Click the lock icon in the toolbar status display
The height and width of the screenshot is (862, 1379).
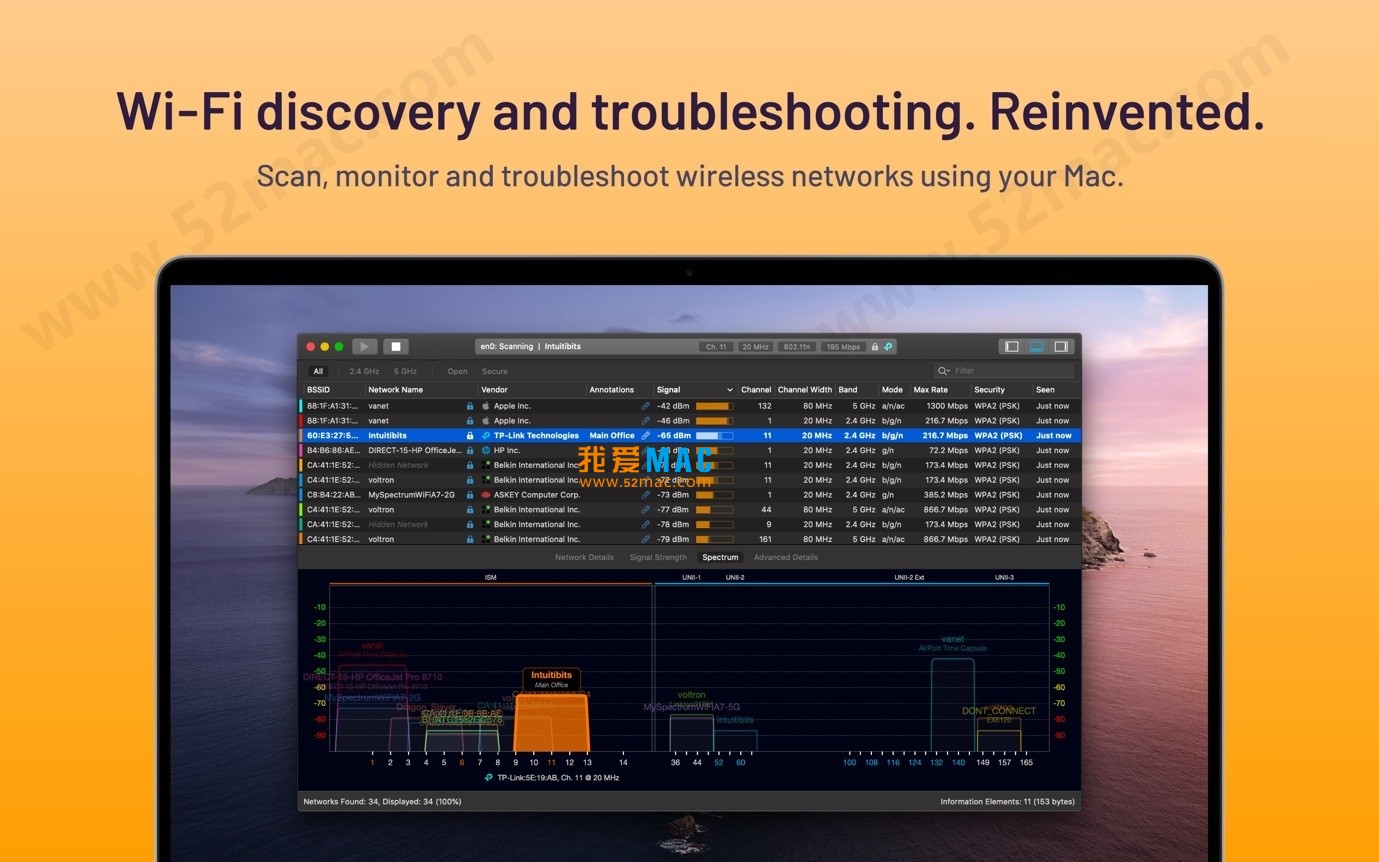(x=875, y=347)
